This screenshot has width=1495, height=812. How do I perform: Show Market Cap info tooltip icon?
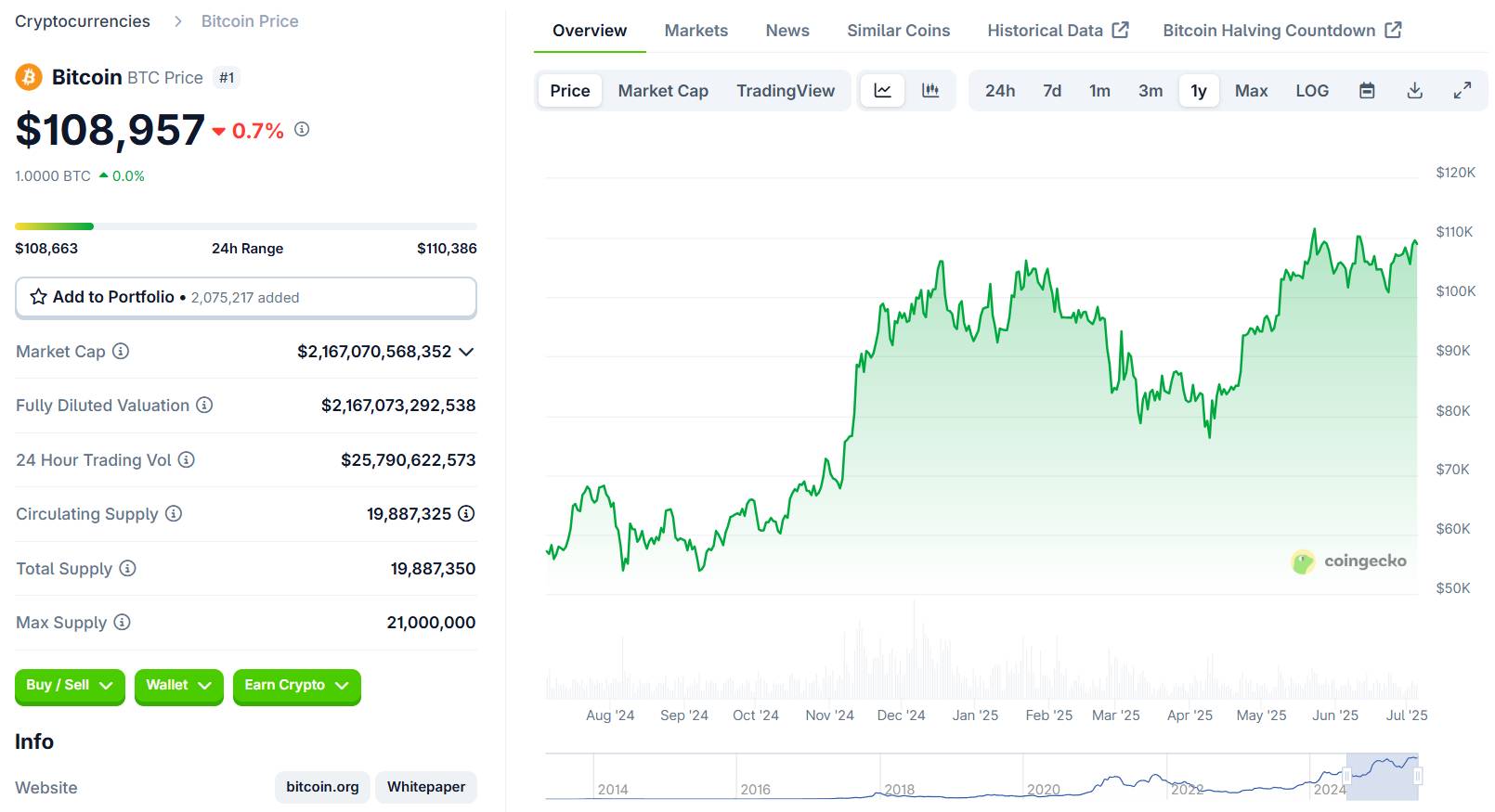pyautogui.click(x=121, y=351)
